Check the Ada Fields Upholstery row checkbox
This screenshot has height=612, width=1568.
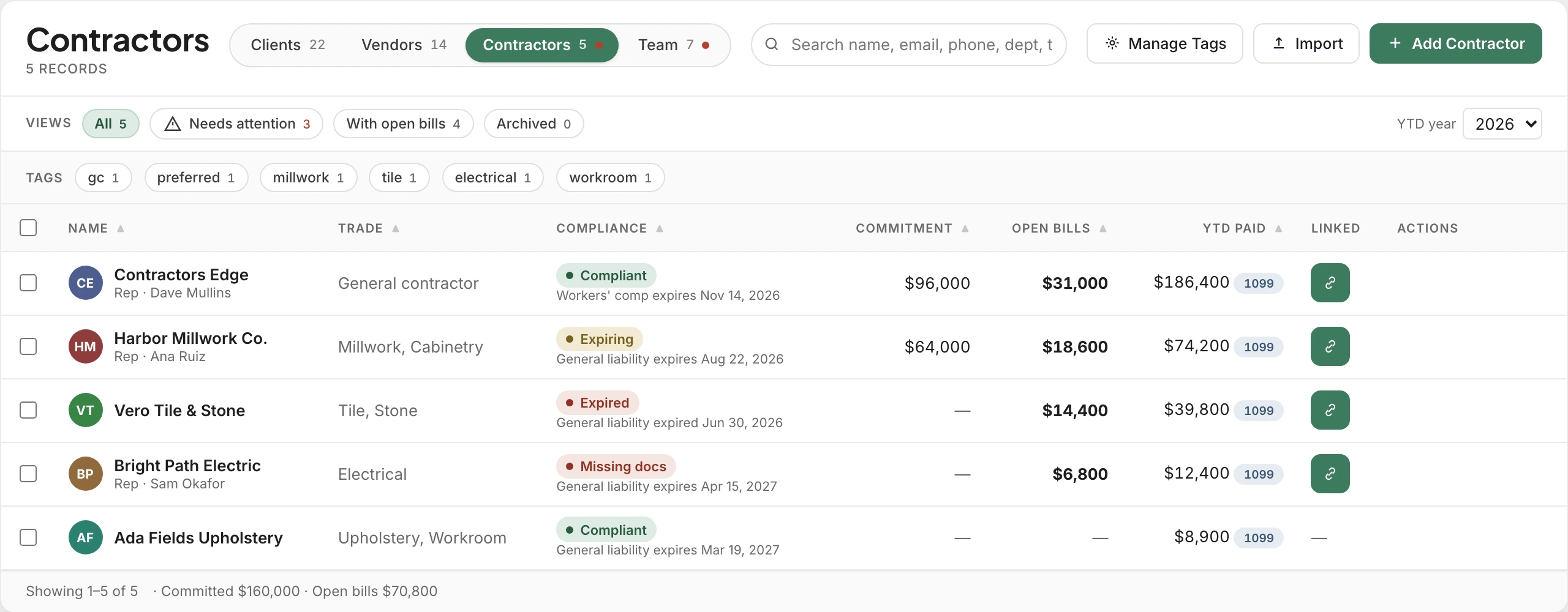click(x=28, y=537)
